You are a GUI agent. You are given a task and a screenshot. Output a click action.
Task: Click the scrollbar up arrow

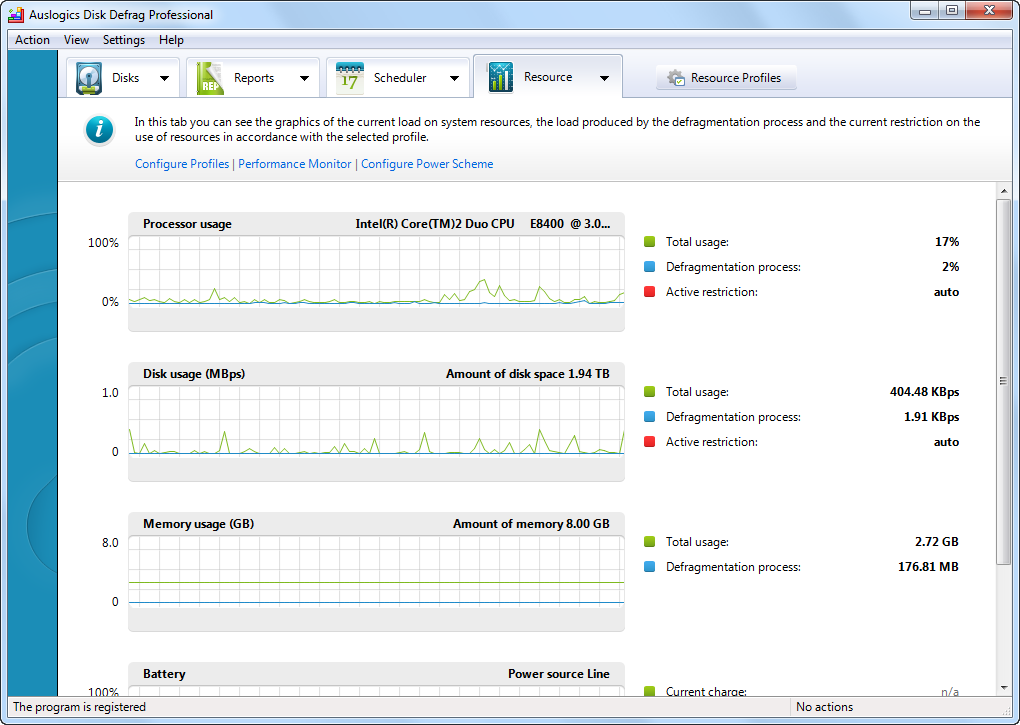[1004, 191]
